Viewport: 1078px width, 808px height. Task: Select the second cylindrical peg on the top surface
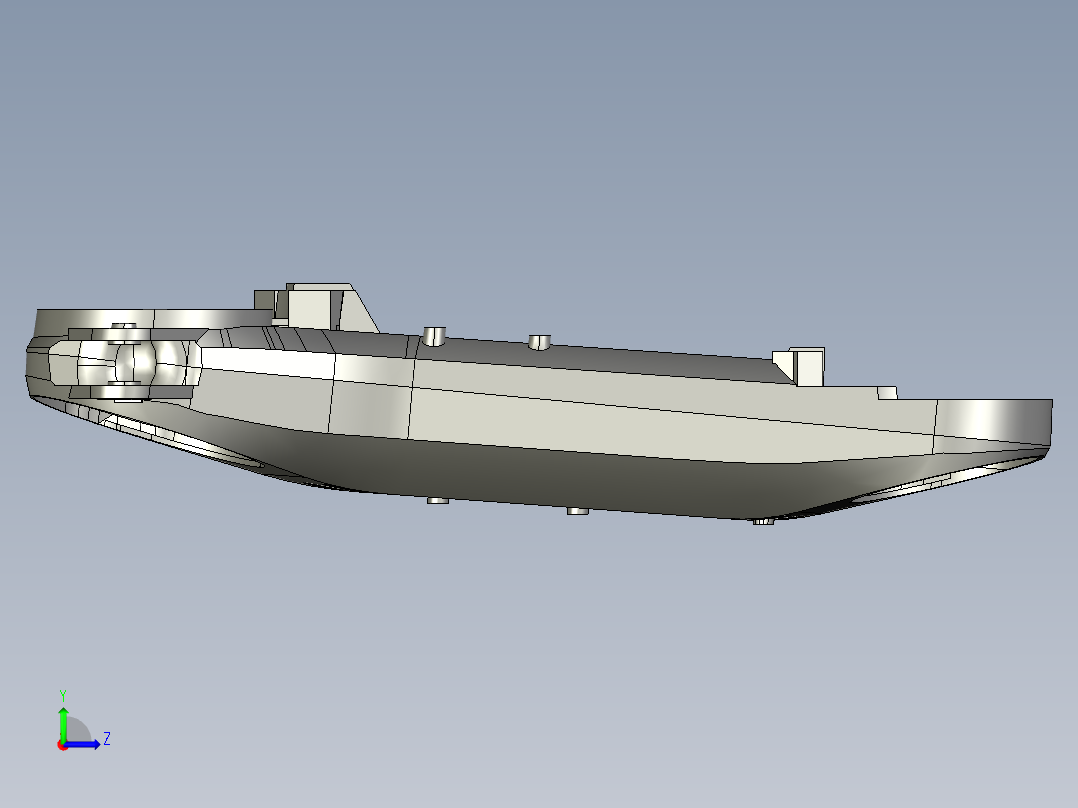pyautogui.click(x=540, y=342)
